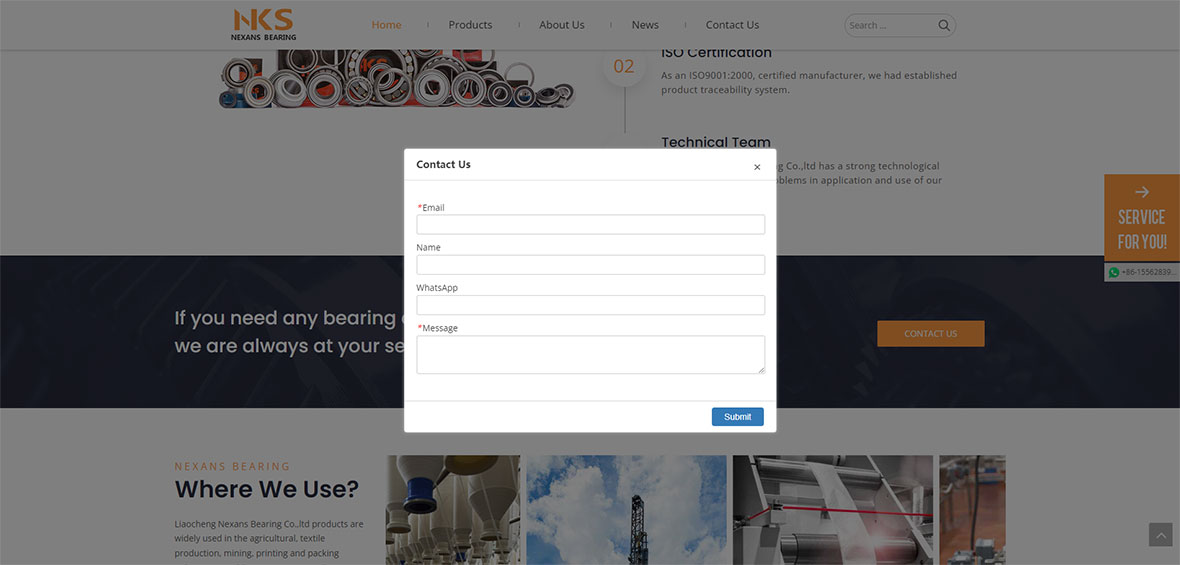Open the News menu item
Image resolution: width=1180 pixels, height=565 pixels.
[x=645, y=25]
